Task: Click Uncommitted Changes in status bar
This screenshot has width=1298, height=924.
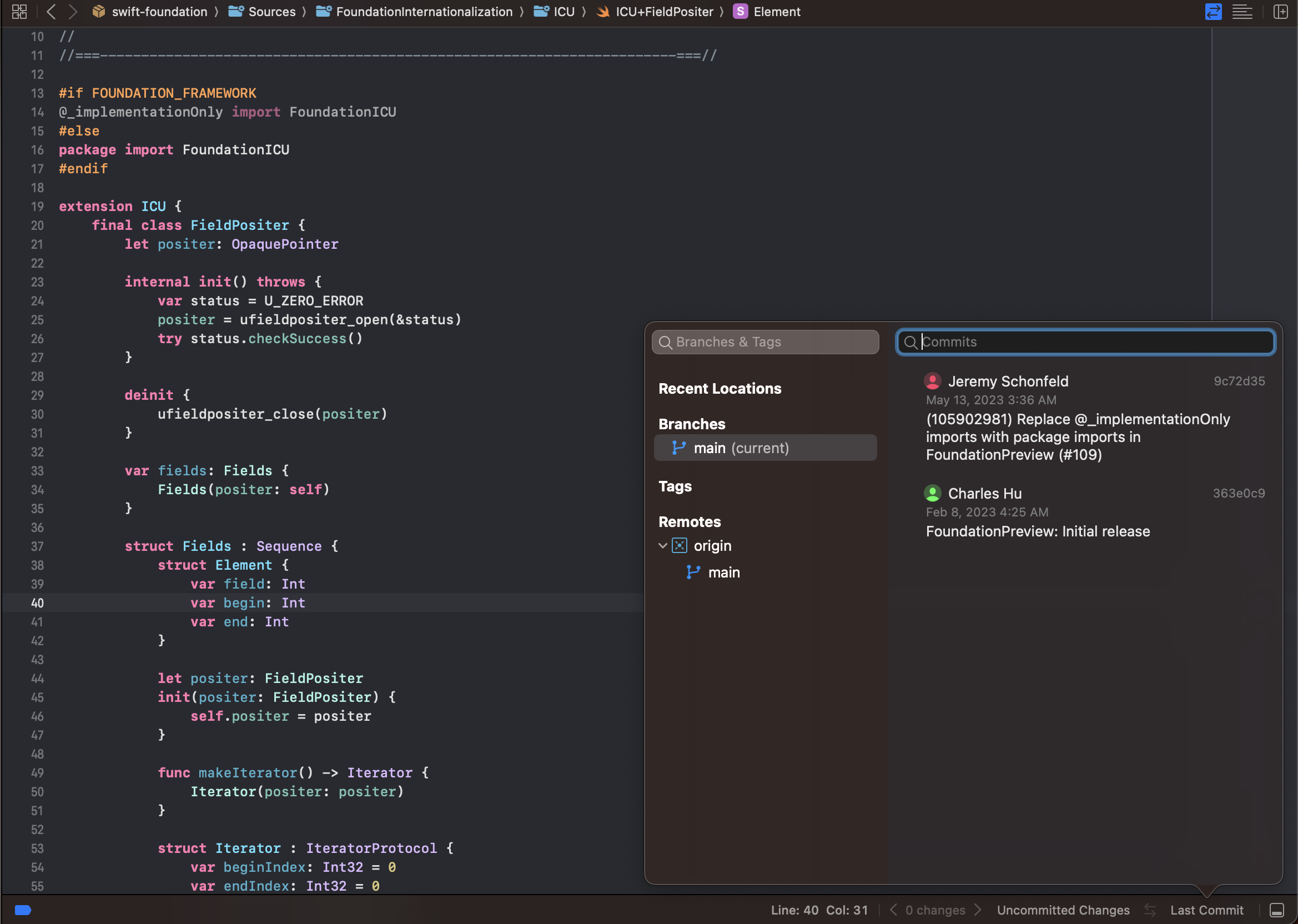Action: [x=1063, y=910]
